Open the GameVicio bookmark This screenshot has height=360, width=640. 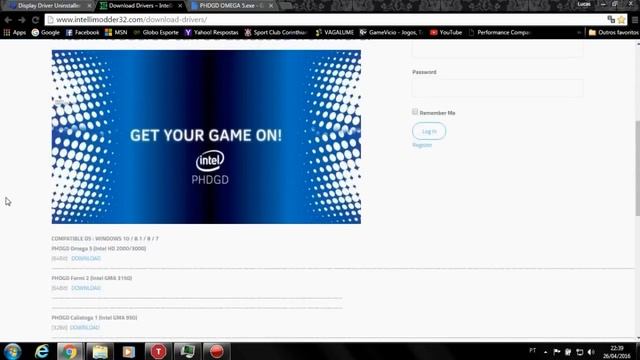tap(391, 32)
